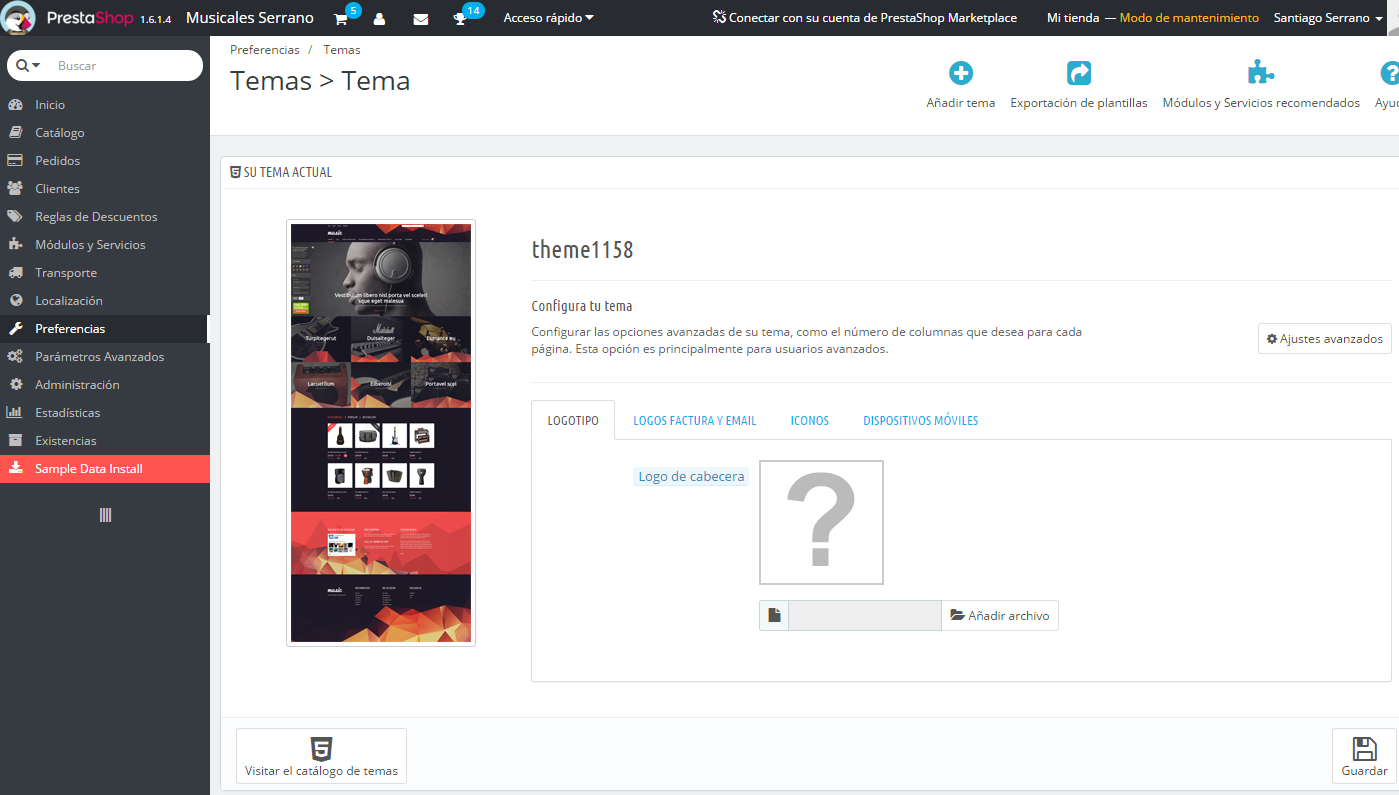Click the Estadísticas bar chart icon

coord(15,413)
